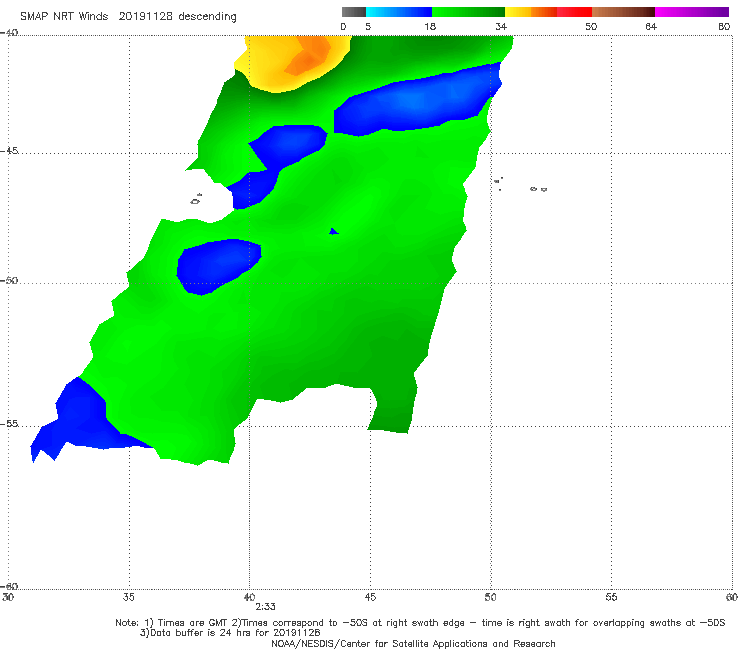Click the orange high-wind area at the top of the swath
This screenshot has width=740, height=650.
coord(310,57)
